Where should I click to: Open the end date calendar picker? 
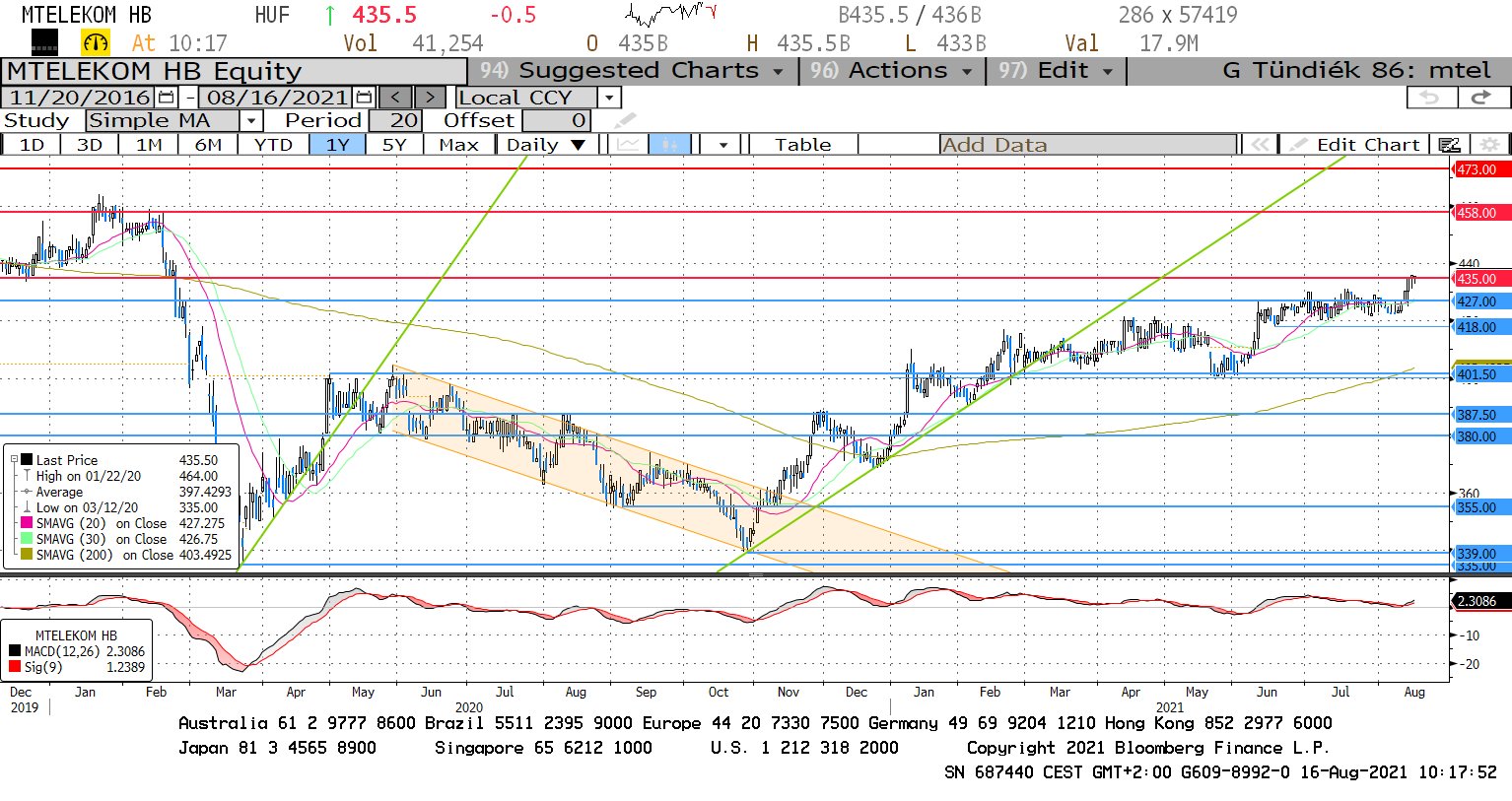coord(364,98)
